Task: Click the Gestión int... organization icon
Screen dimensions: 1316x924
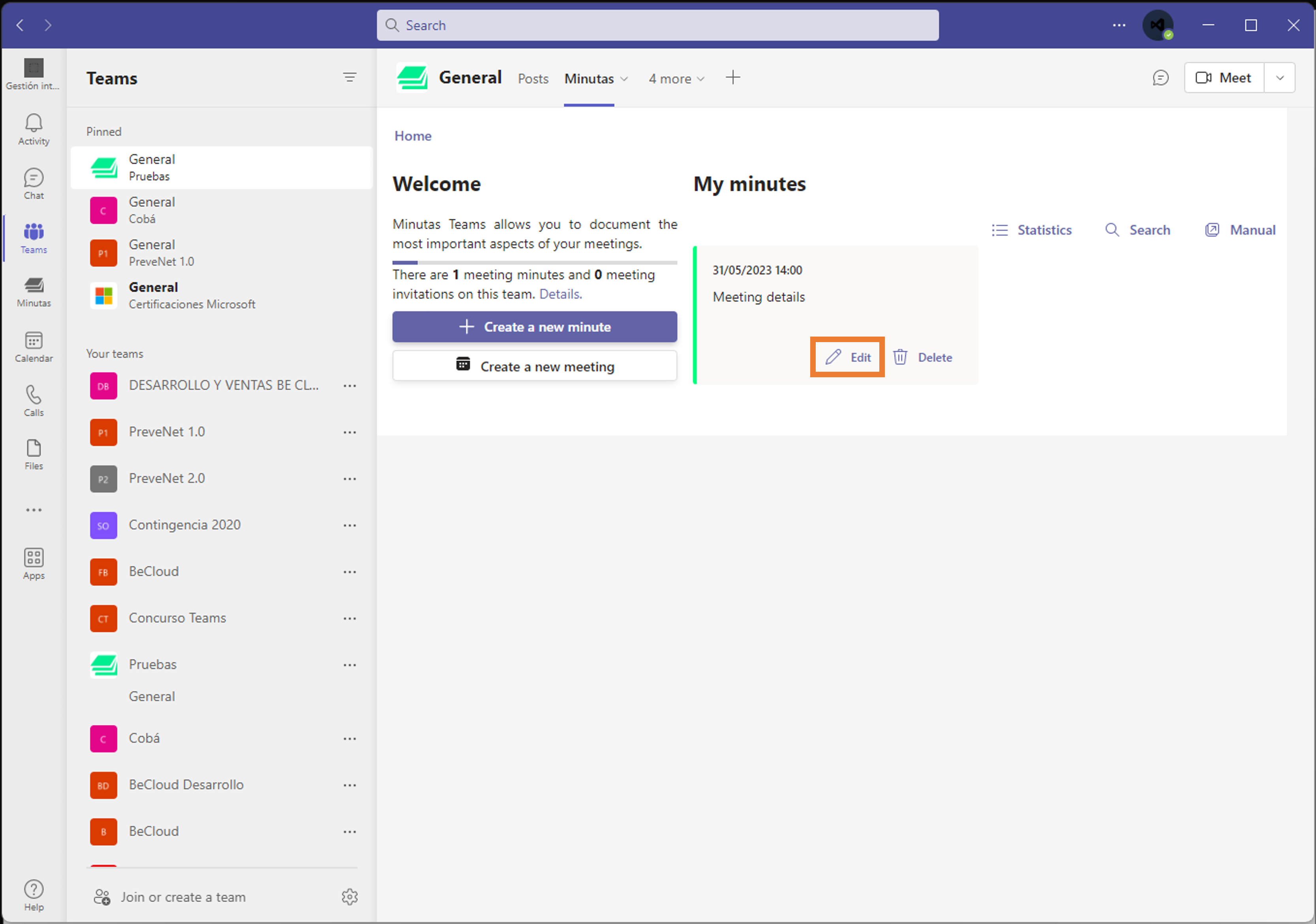Action: (33, 74)
